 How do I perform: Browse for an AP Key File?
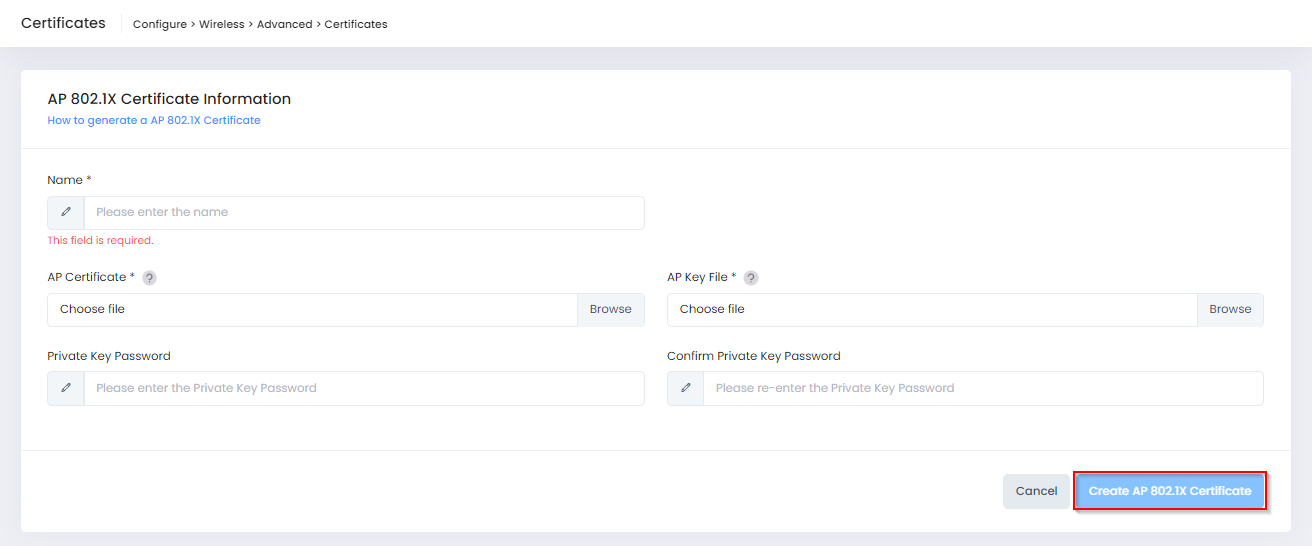click(1230, 310)
